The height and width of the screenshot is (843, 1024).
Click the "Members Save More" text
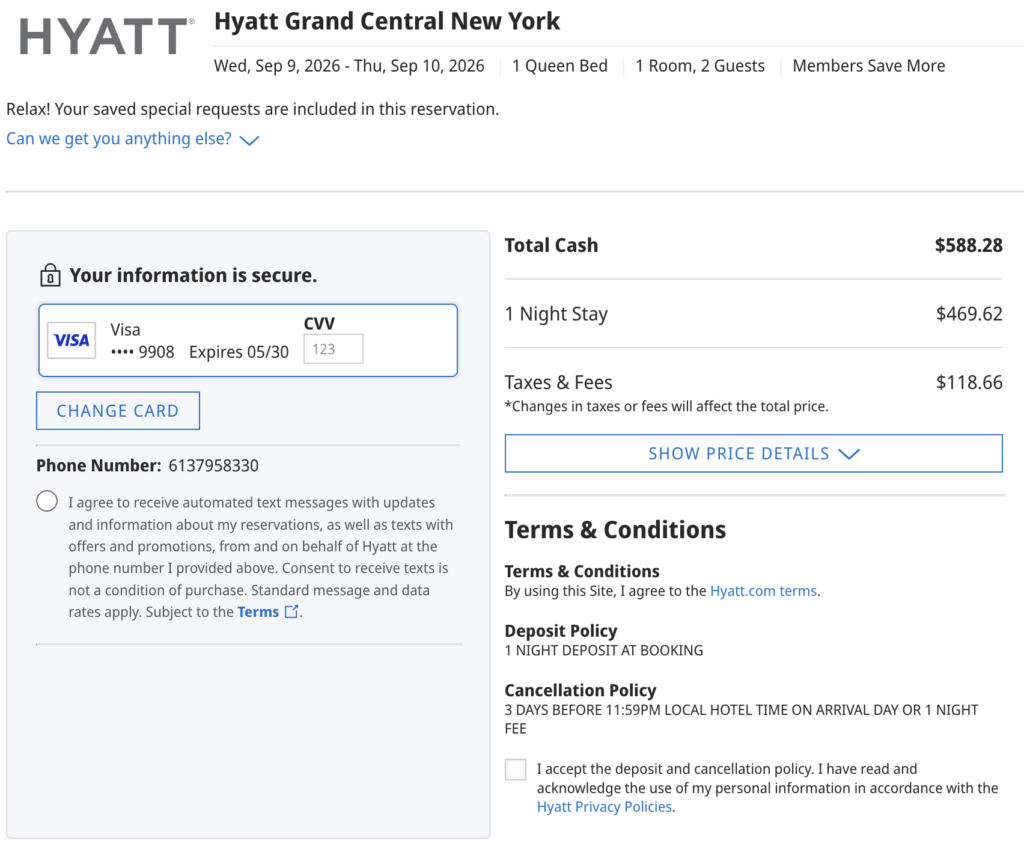click(x=869, y=66)
